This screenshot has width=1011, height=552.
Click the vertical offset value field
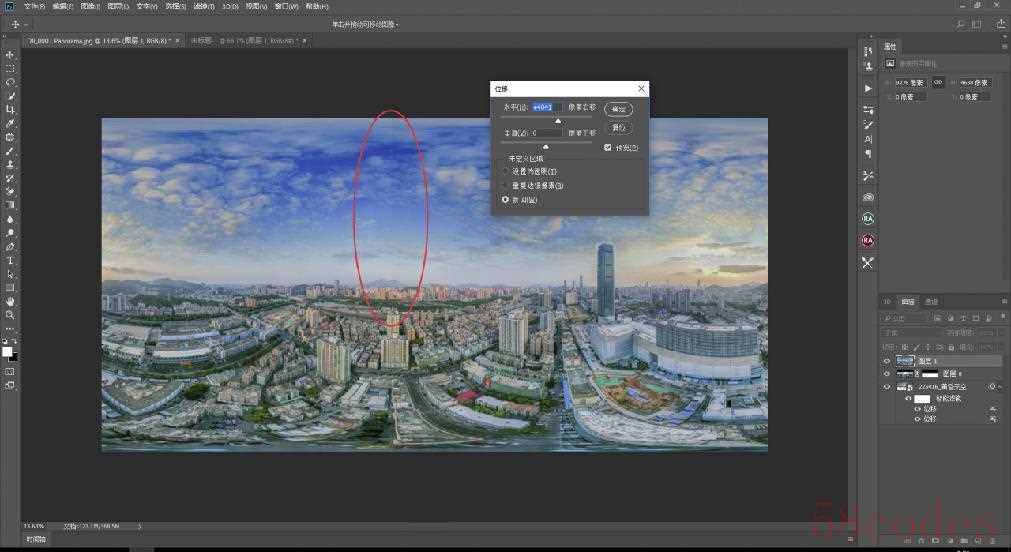pos(547,133)
